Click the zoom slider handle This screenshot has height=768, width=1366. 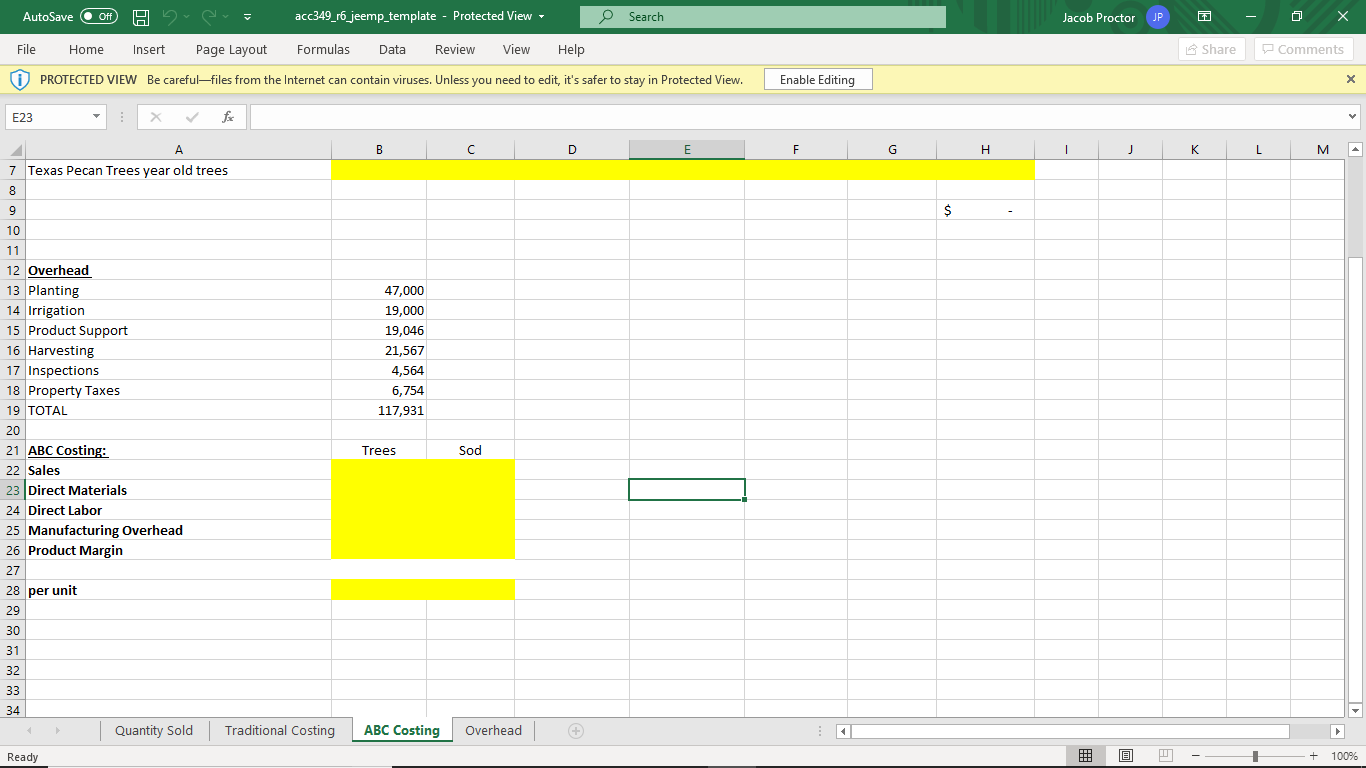coord(1256,757)
